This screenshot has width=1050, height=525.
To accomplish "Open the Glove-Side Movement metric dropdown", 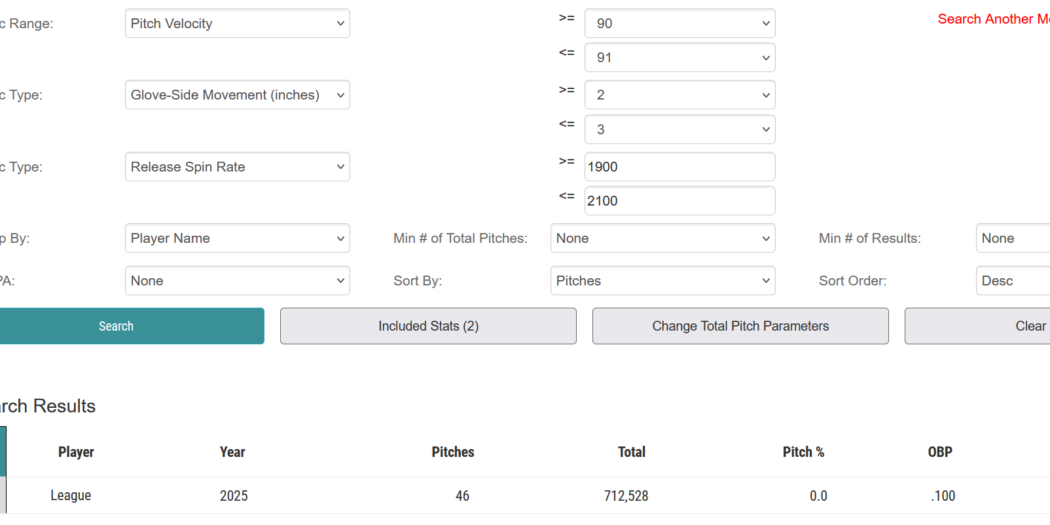I will pyautogui.click(x=238, y=95).
